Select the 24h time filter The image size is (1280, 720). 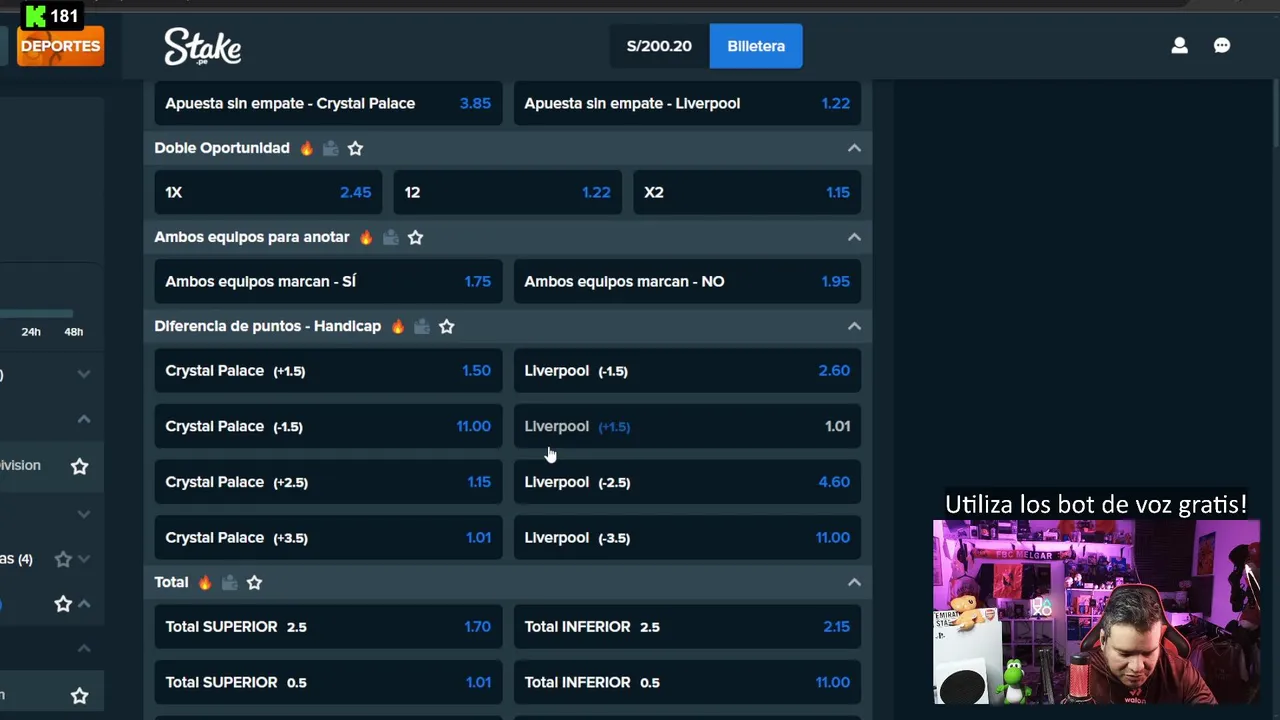coord(31,332)
